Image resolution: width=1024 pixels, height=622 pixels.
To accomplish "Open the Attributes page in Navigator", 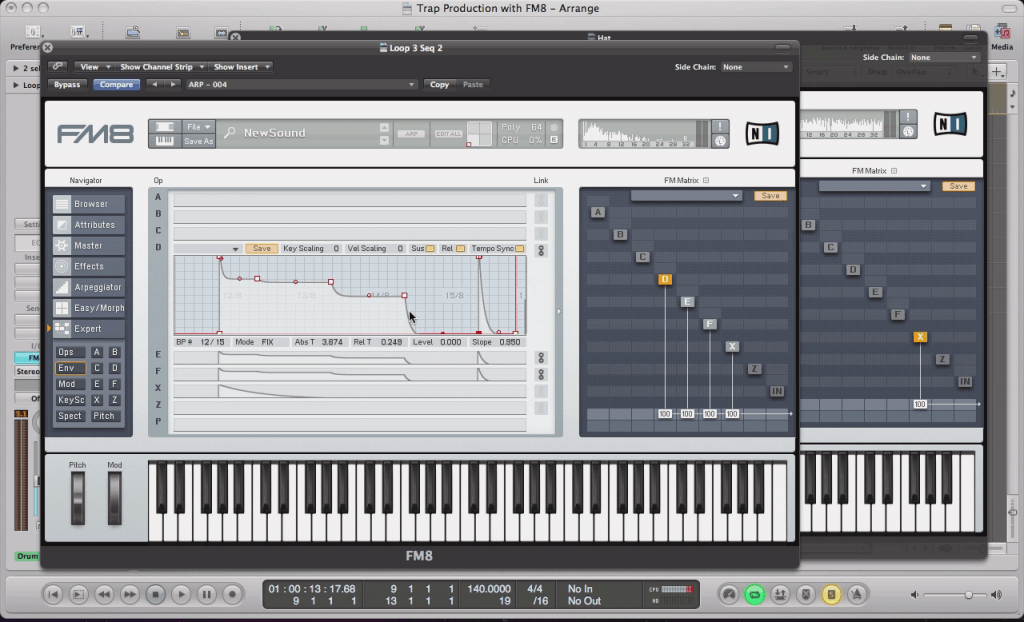I will (x=89, y=225).
